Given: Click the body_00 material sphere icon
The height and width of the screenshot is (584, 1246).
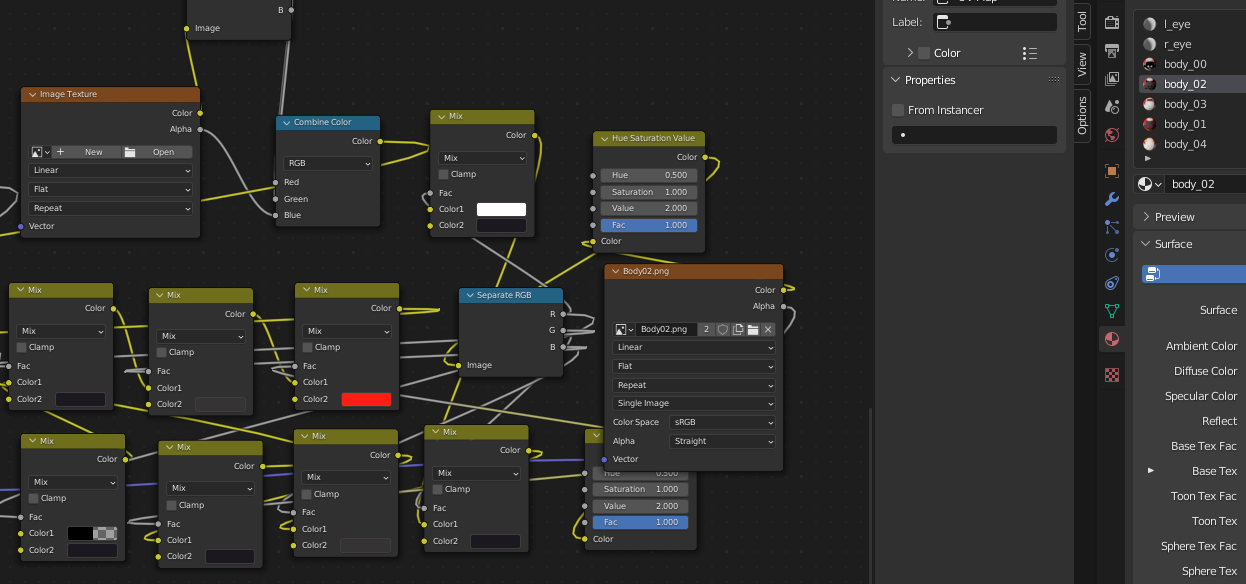Looking at the screenshot, I should coord(1150,64).
